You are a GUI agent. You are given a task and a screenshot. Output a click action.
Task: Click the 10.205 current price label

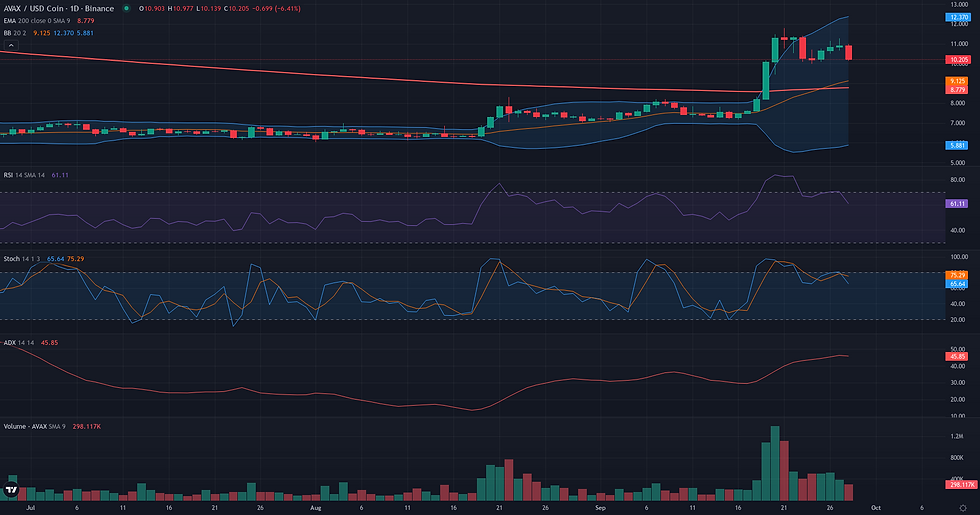coord(958,60)
